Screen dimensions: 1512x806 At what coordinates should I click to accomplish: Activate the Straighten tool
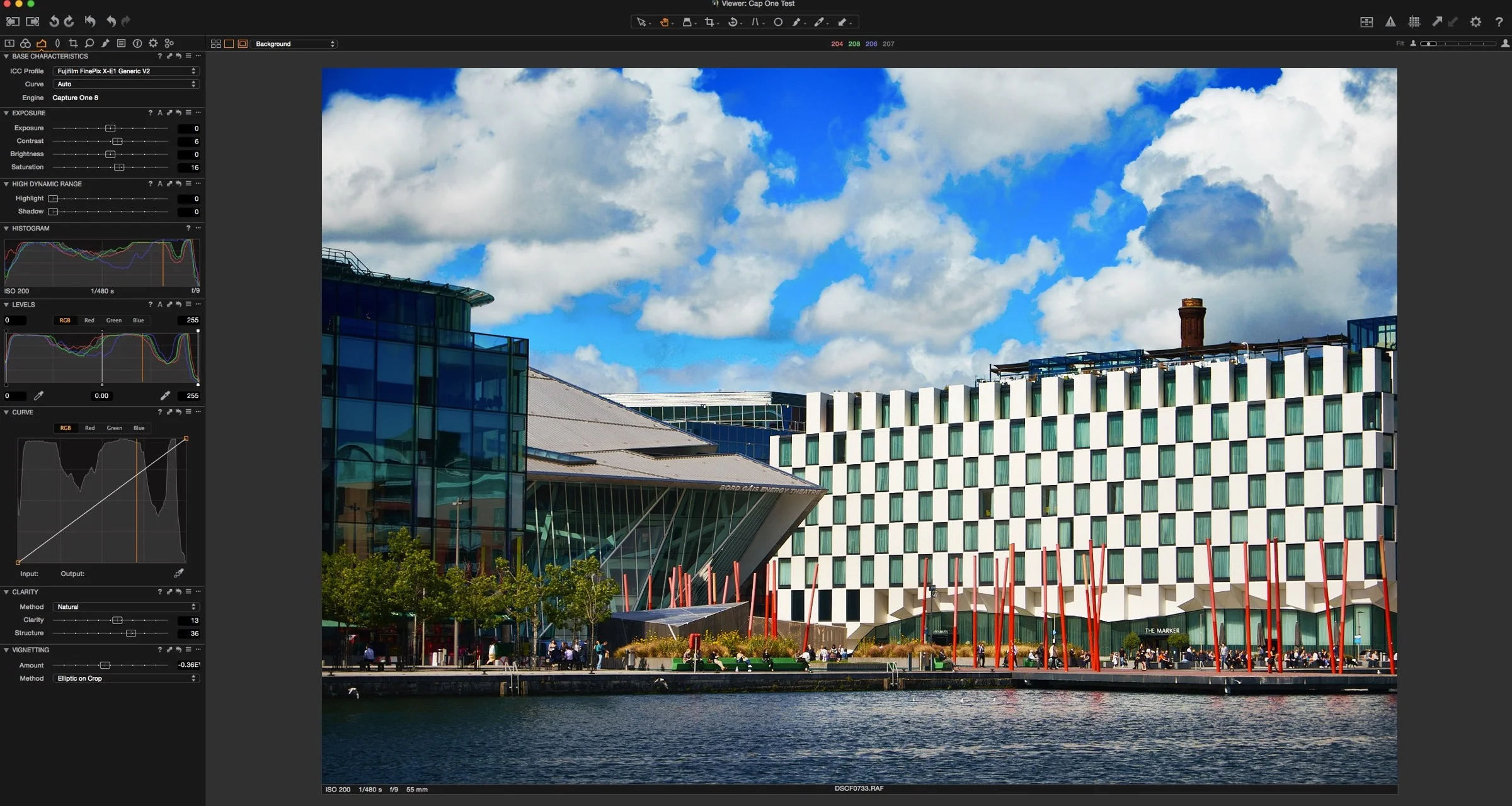click(734, 22)
